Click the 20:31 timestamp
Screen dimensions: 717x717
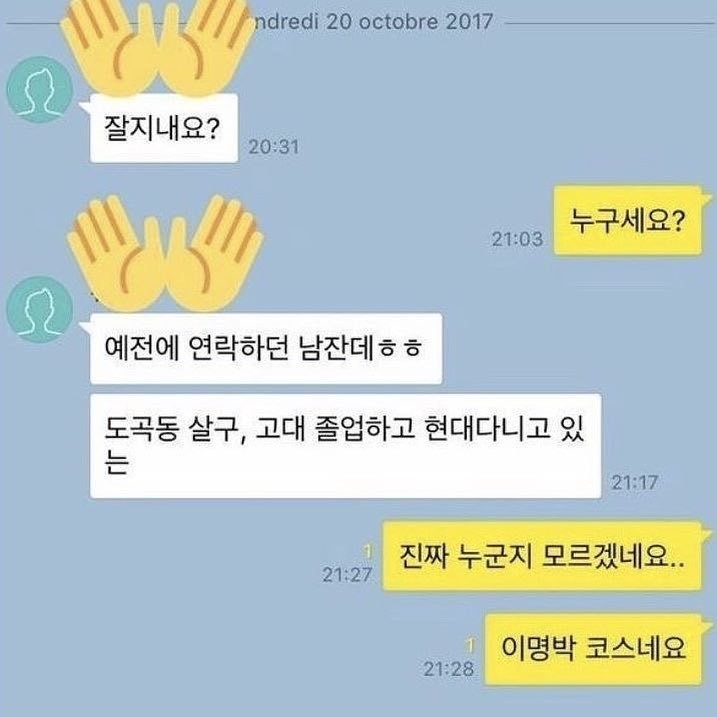tap(273, 147)
